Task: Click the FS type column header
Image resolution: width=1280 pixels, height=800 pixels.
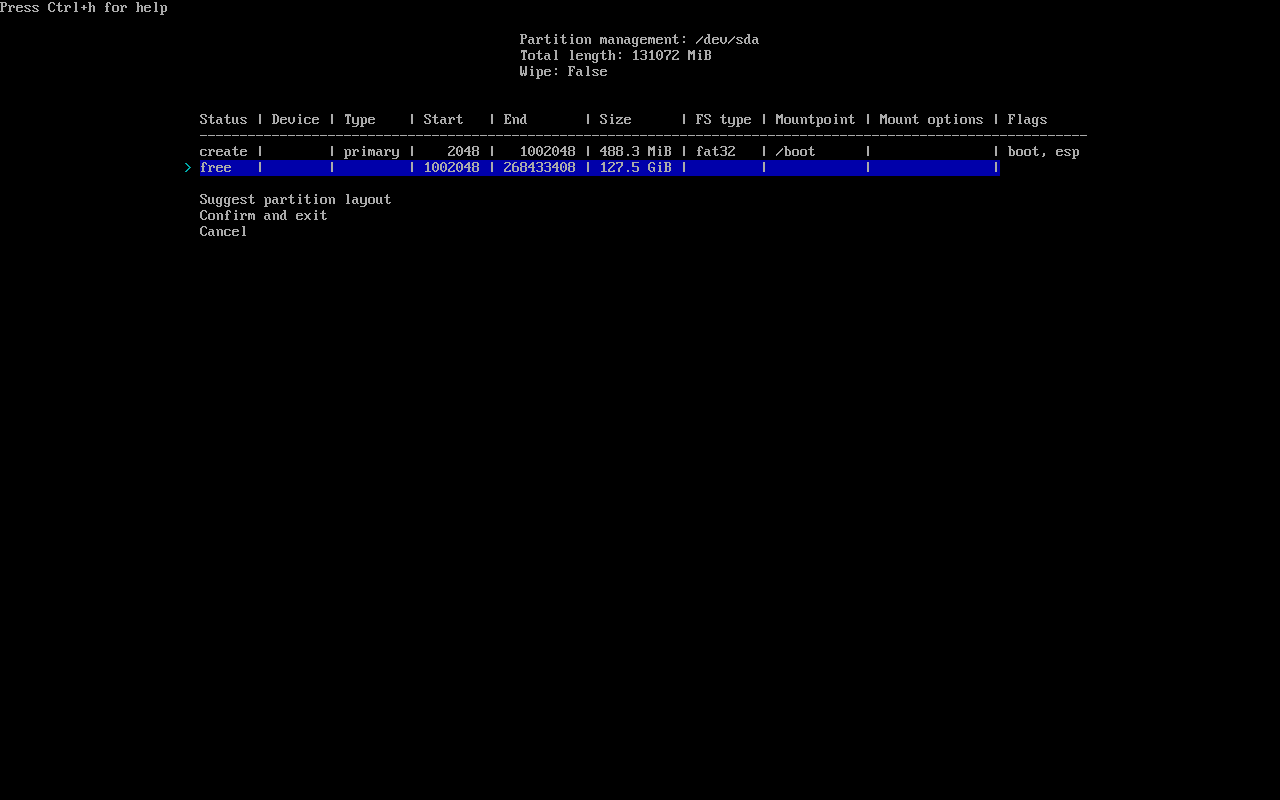Action: [723, 120]
